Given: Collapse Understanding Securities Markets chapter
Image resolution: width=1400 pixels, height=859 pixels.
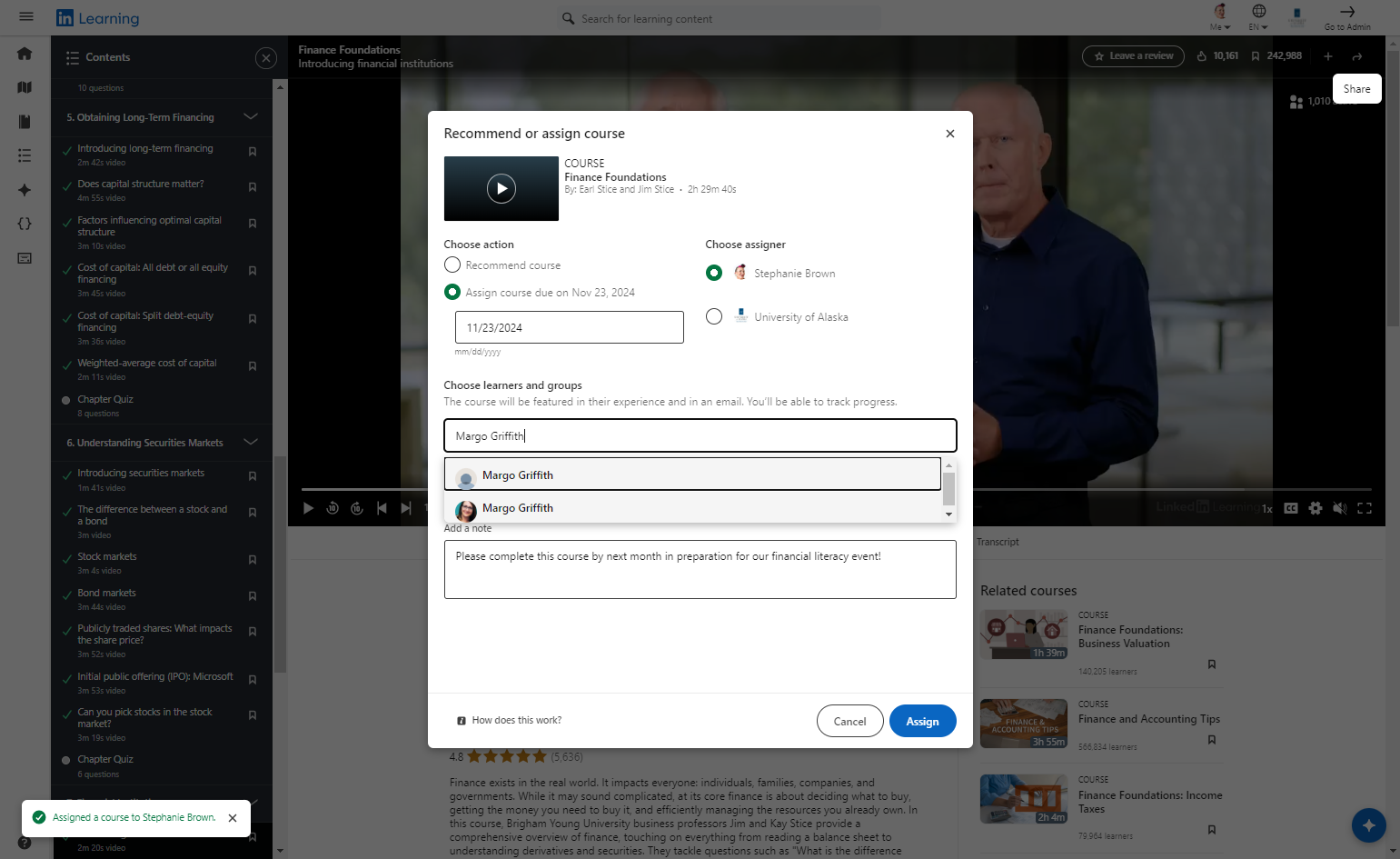Looking at the screenshot, I should (251, 443).
